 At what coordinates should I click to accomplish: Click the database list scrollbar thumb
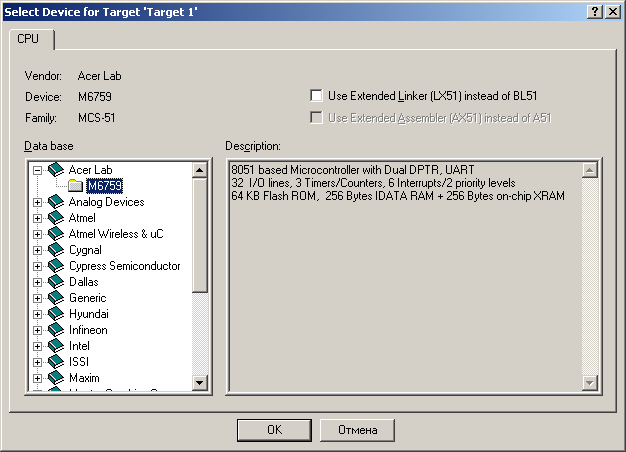click(x=200, y=236)
